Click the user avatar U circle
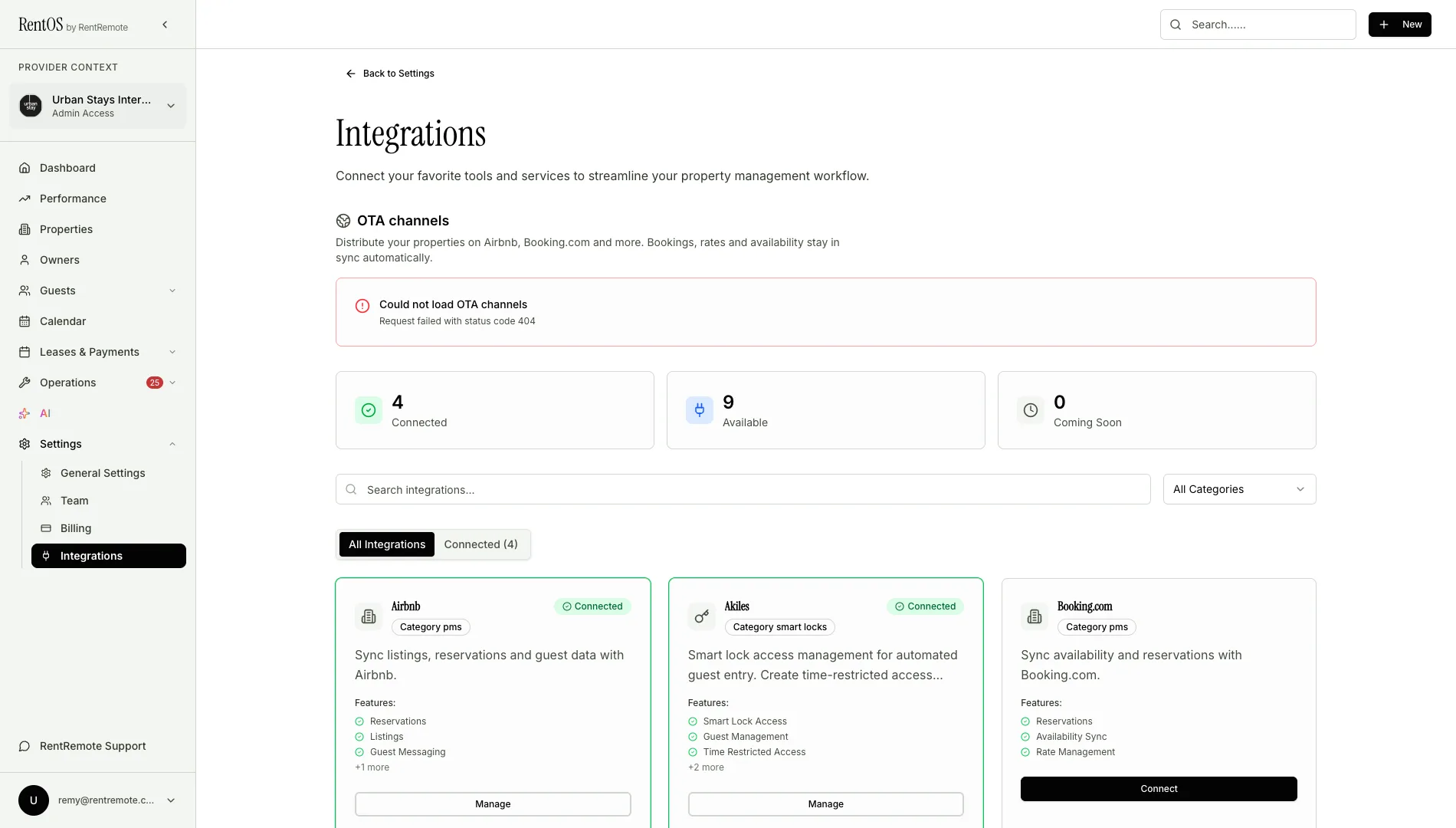The image size is (1456, 828). [x=34, y=800]
